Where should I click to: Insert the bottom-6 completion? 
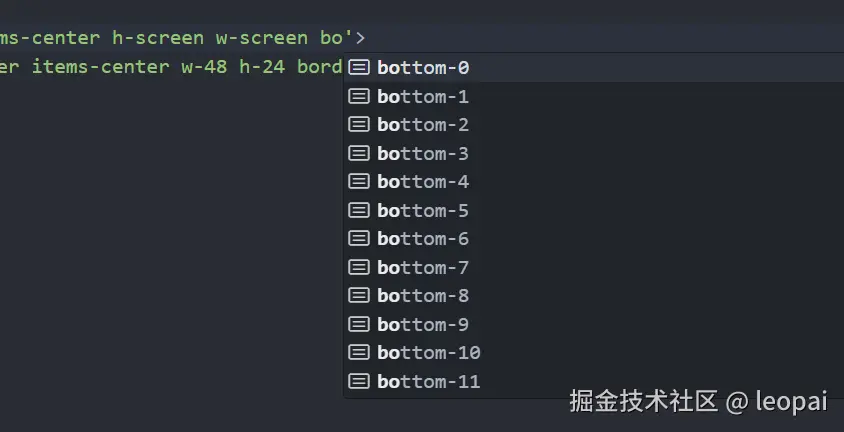click(x=423, y=239)
